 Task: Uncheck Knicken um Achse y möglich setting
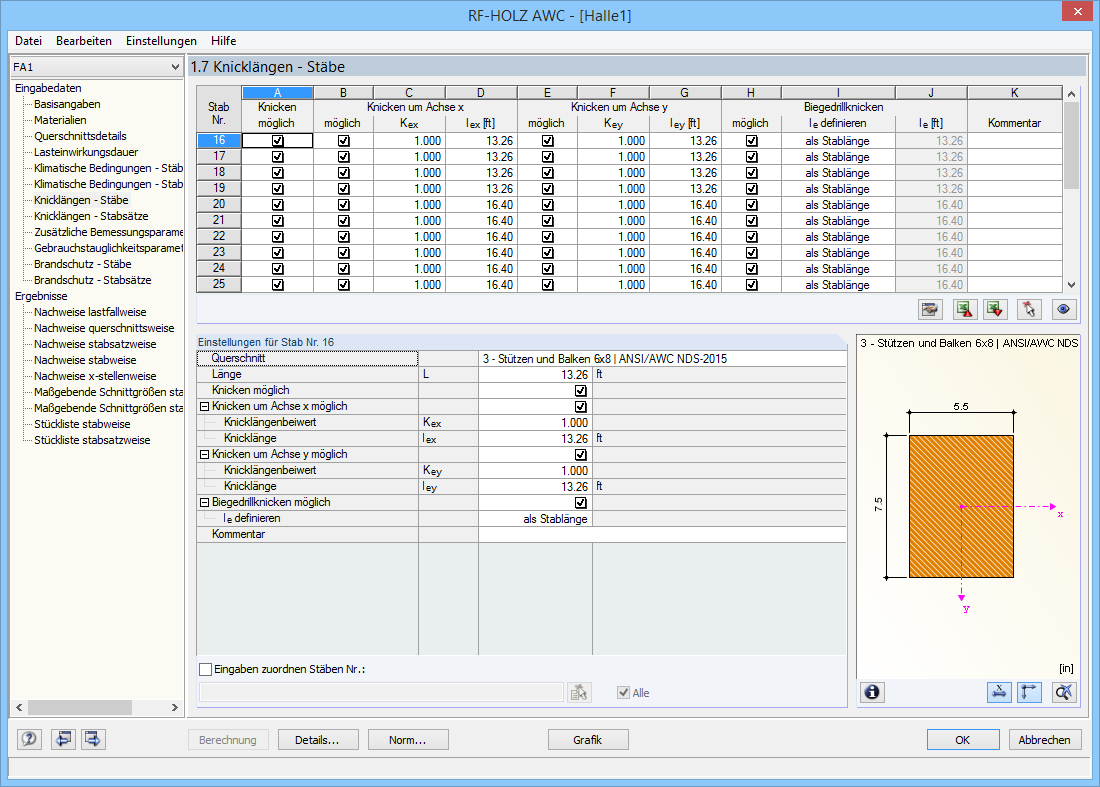[x=581, y=455]
